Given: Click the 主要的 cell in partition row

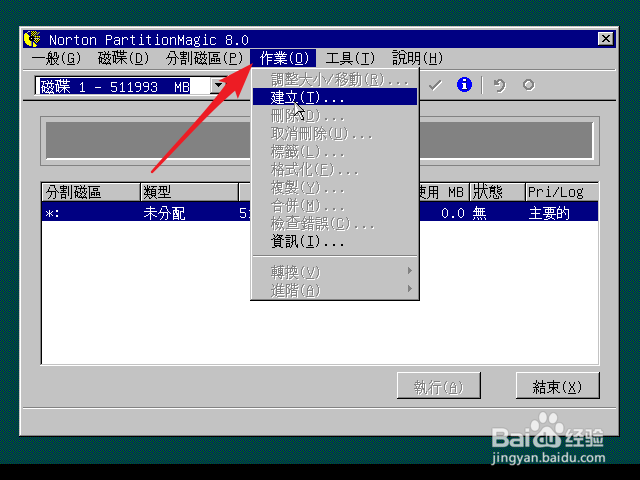Looking at the screenshot, I should point(549,213).
